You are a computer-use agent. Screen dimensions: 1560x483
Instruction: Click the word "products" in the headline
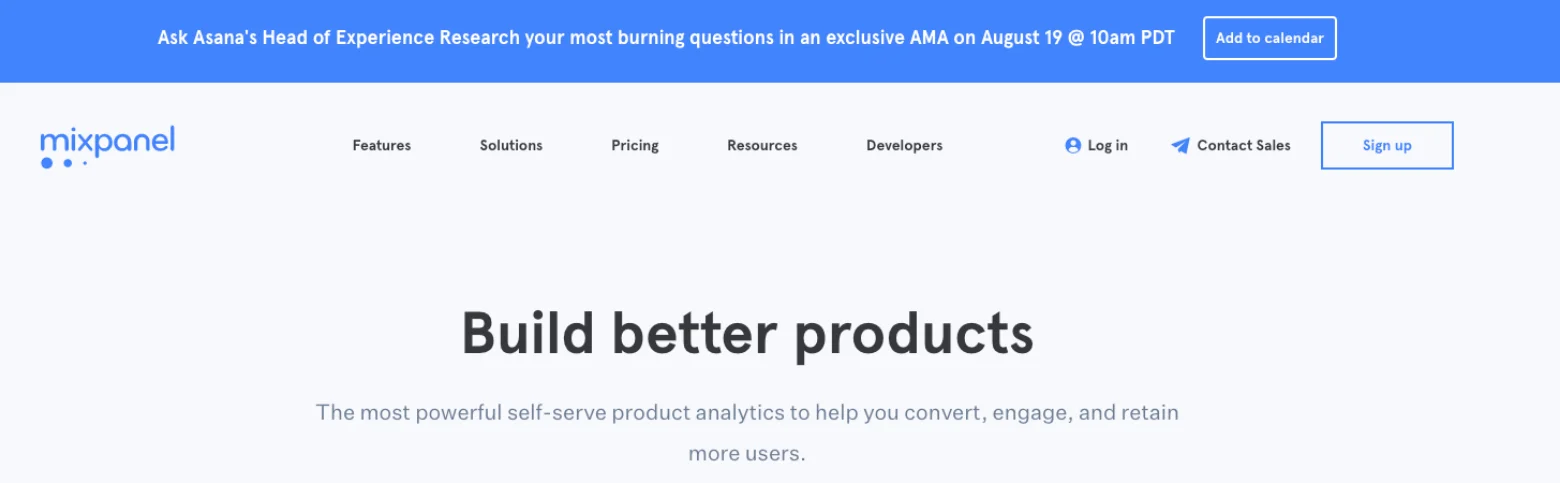click(914, 333)
